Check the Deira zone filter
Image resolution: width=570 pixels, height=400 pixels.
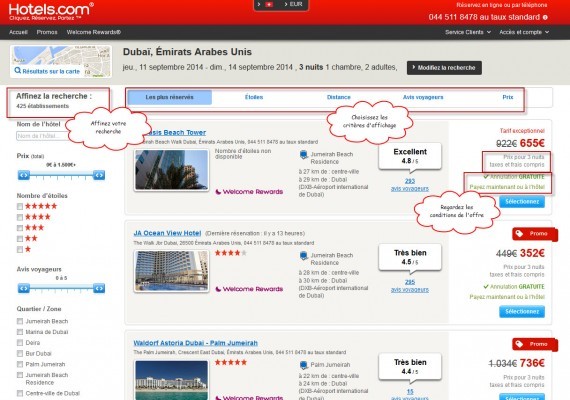[x=20, y=343]
